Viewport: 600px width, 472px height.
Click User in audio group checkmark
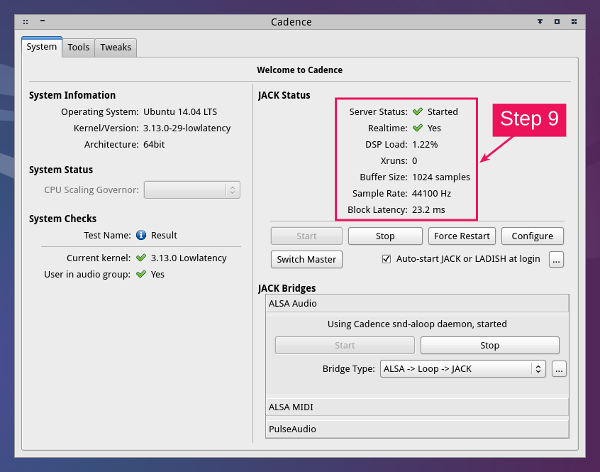[x=141, y=274]
